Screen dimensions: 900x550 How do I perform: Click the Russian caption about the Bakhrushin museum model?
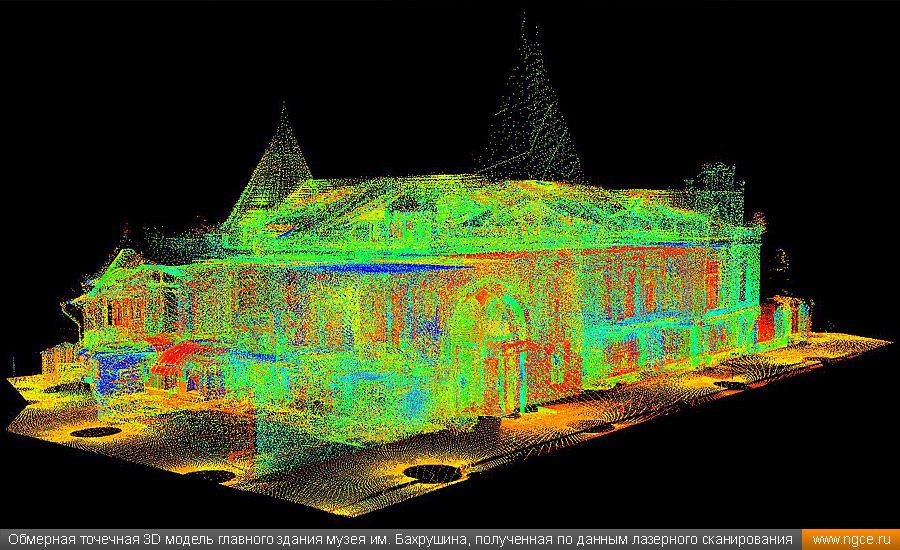click(400, 540)
